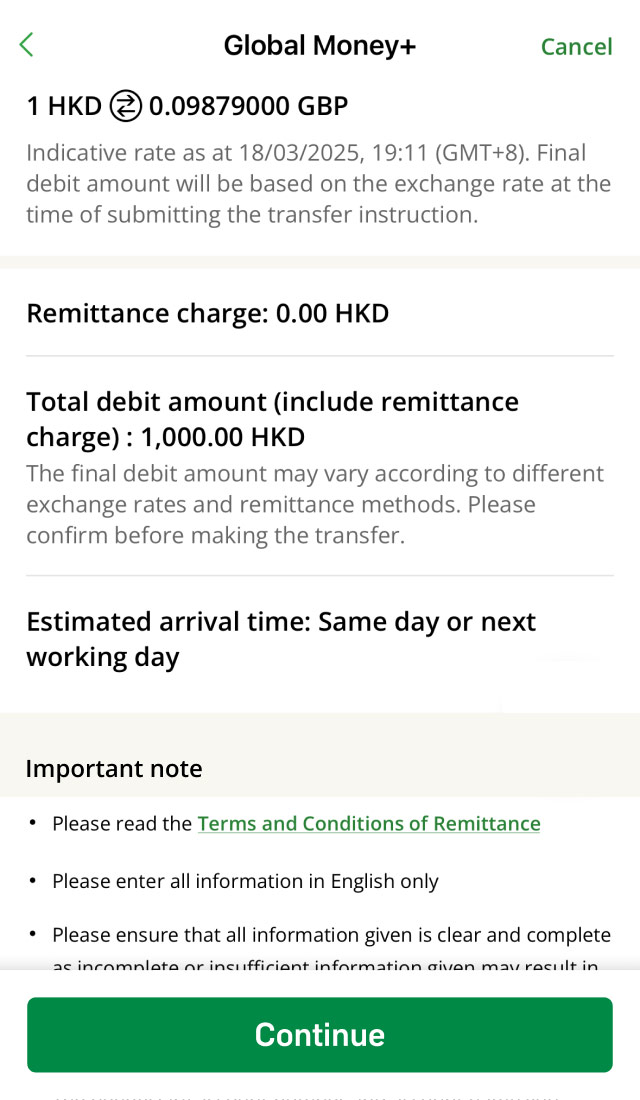This screenshot has width=640, height=1100.
Task: Select the Total debit amount heading
Action: coord(272,402)
